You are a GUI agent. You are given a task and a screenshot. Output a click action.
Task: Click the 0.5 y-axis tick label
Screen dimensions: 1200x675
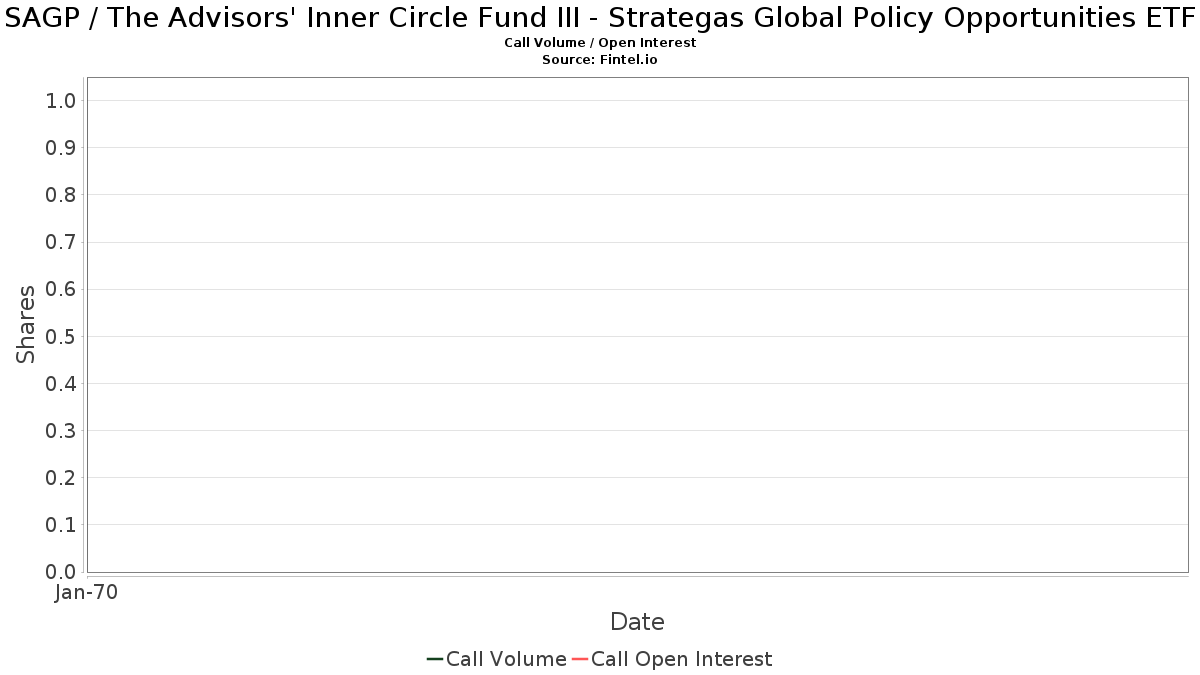pos(61,336)
